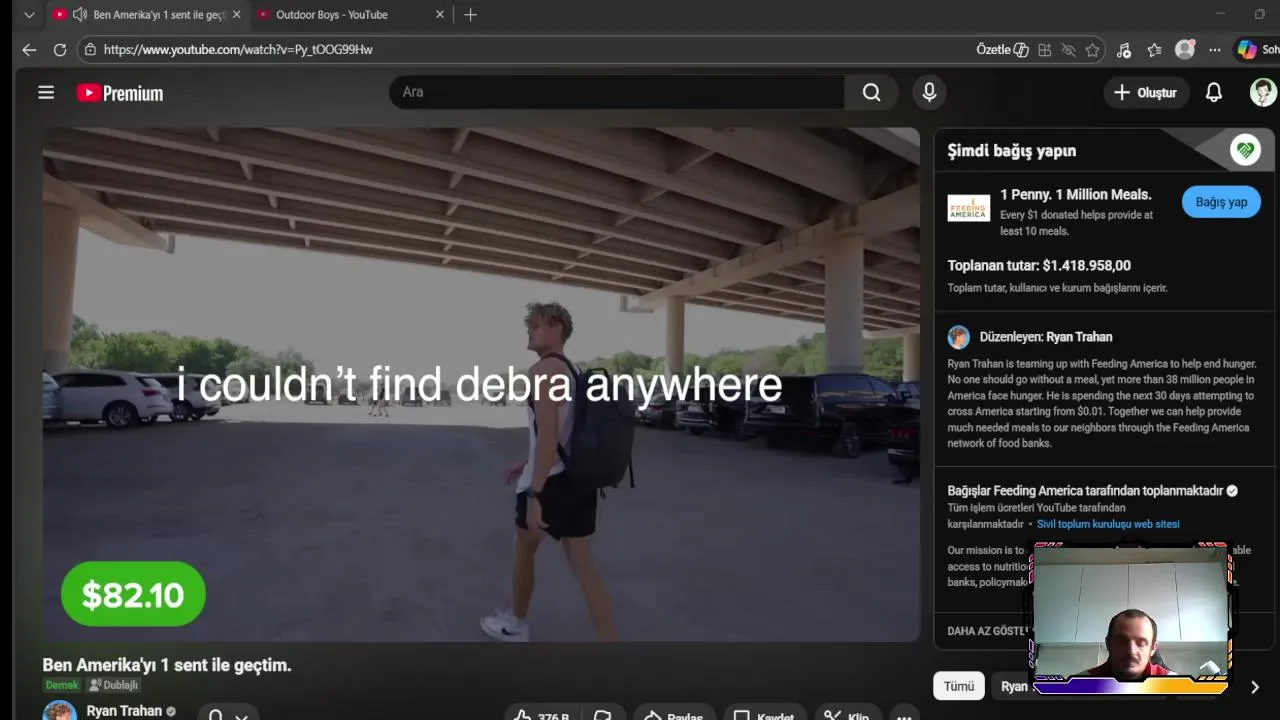
Task: Open the Edge browser profile avatar
Action: [1185, 49]
